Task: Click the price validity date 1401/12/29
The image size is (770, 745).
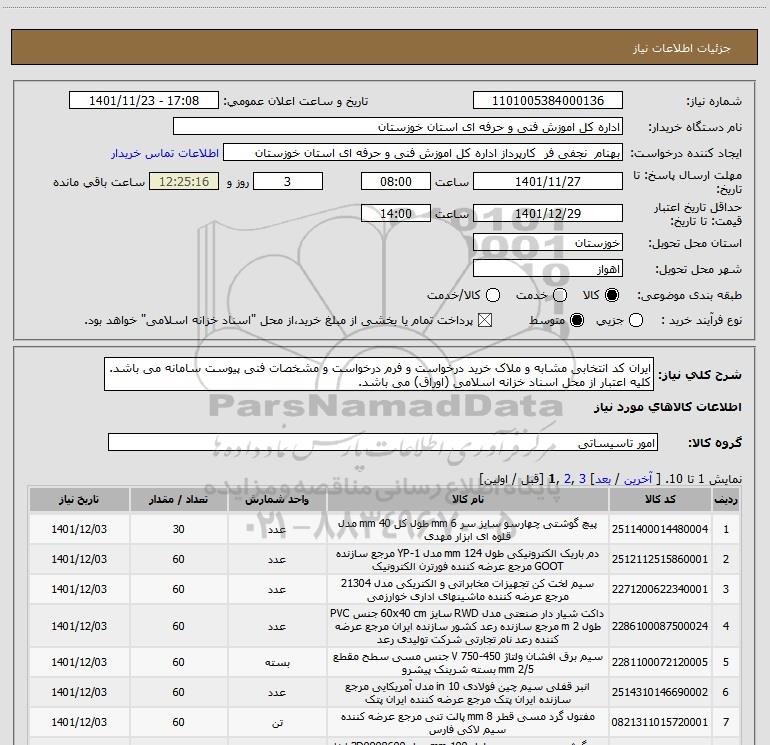Action: 548,213
